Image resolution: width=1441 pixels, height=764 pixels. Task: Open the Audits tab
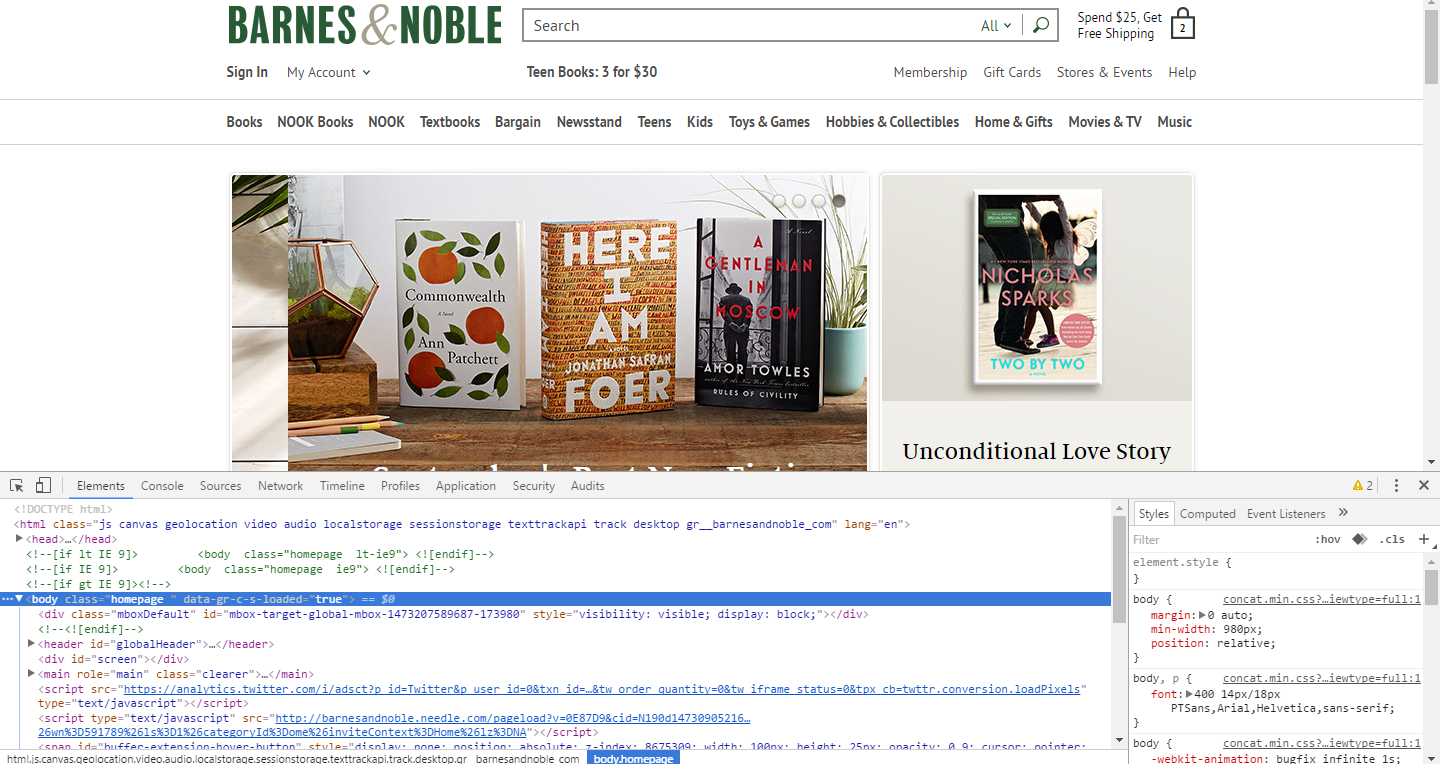click(587, 485)
